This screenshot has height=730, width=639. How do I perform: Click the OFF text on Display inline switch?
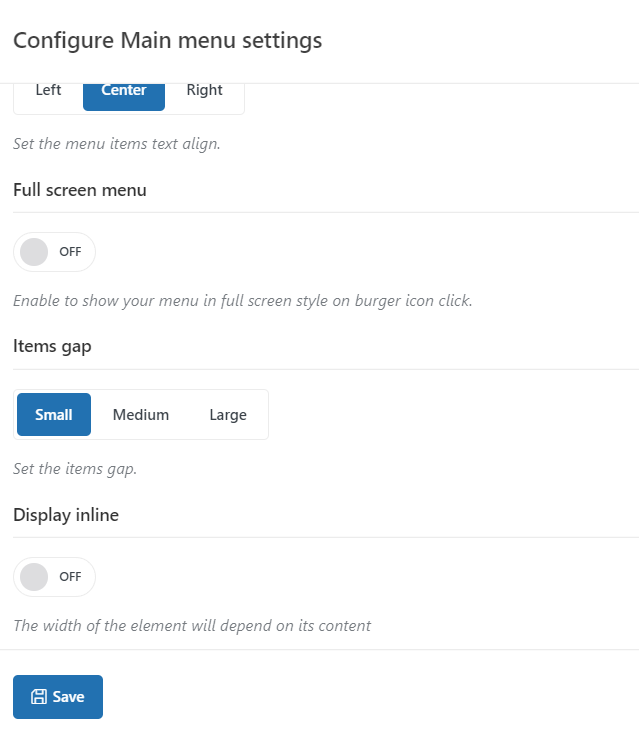pos(70,577)
